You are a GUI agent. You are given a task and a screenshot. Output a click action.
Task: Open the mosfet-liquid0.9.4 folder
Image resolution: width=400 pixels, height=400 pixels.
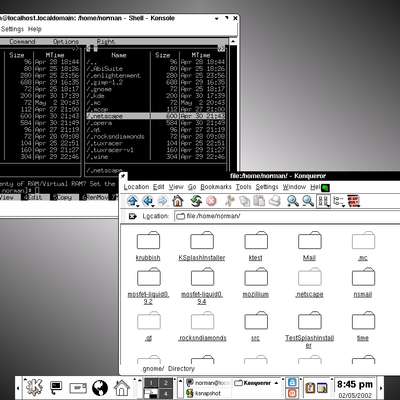pos(202,286)
